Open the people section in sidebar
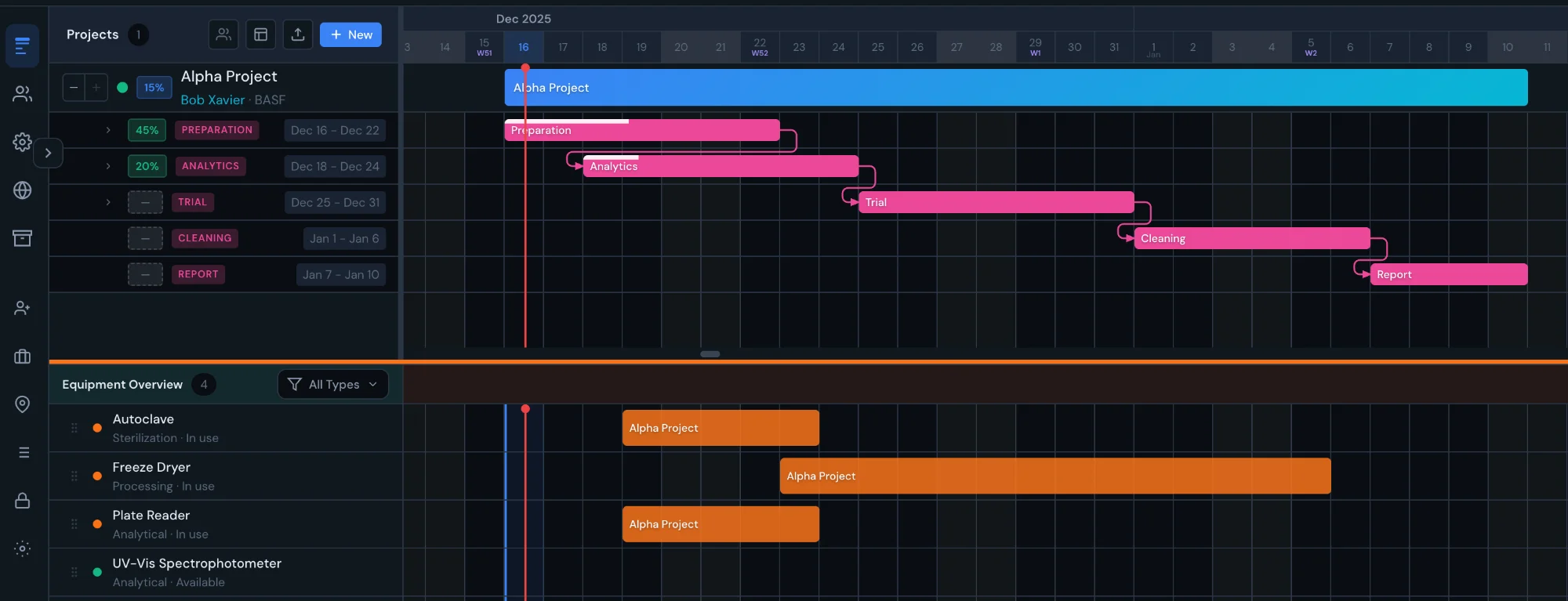The image size is (1568, 601). pos(22,94)
